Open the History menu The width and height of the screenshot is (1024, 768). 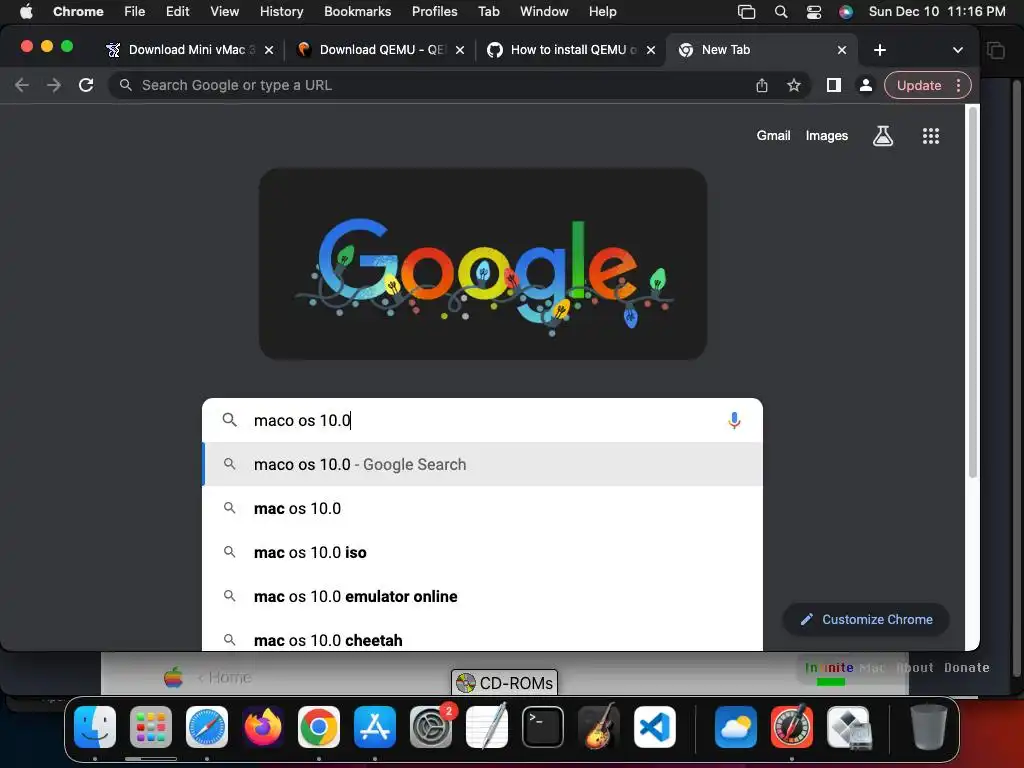tap(281, 11)
